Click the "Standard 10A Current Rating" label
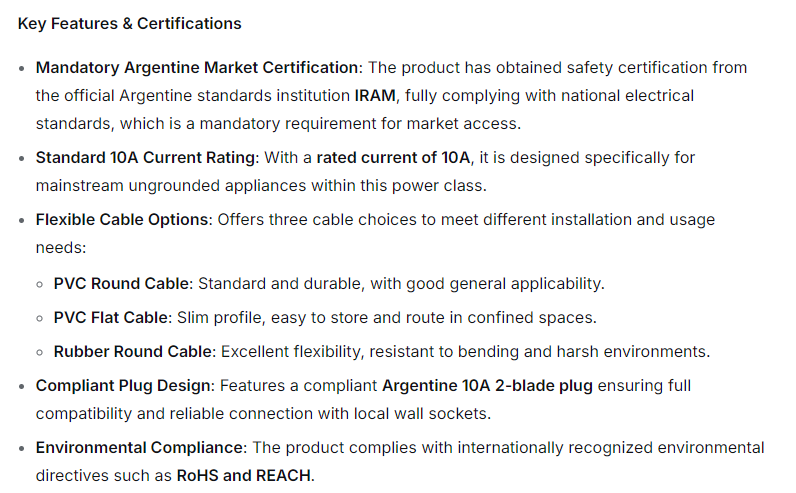This screenshot has height=493, width=796. point(147,158)
